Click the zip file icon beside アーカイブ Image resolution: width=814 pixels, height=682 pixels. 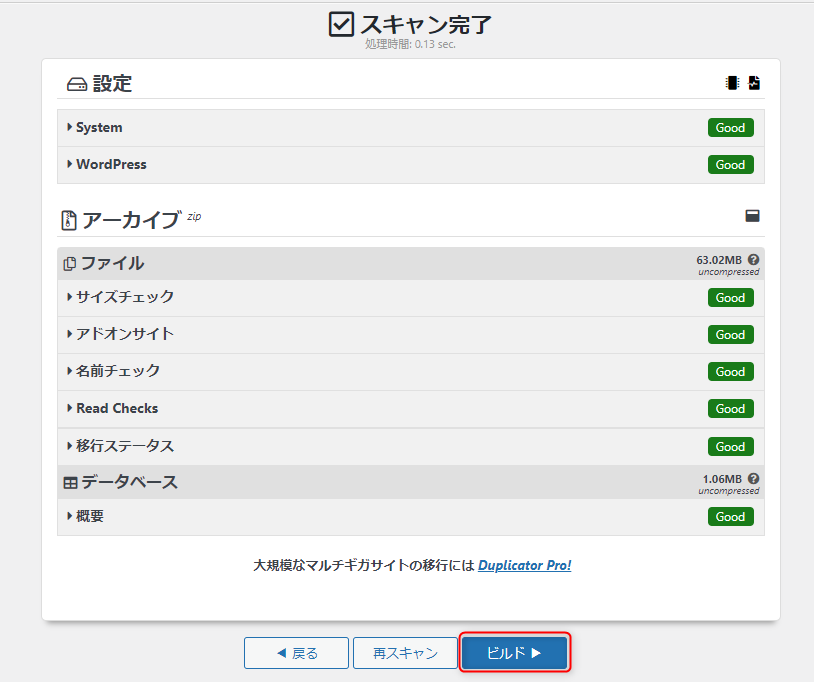tap(69, 220)
